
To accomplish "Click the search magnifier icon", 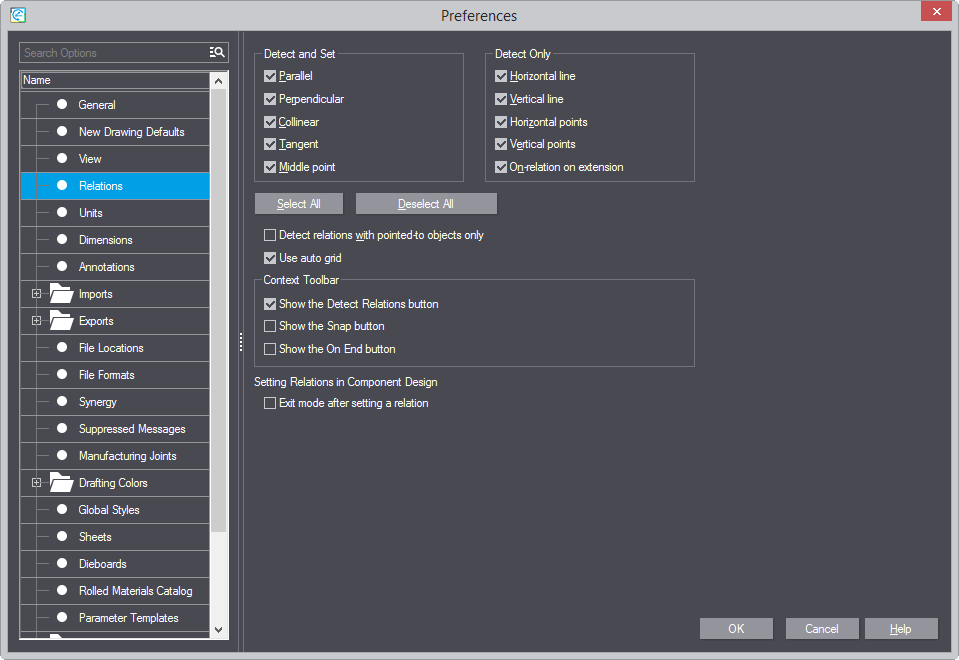I will tap(217, 53).
